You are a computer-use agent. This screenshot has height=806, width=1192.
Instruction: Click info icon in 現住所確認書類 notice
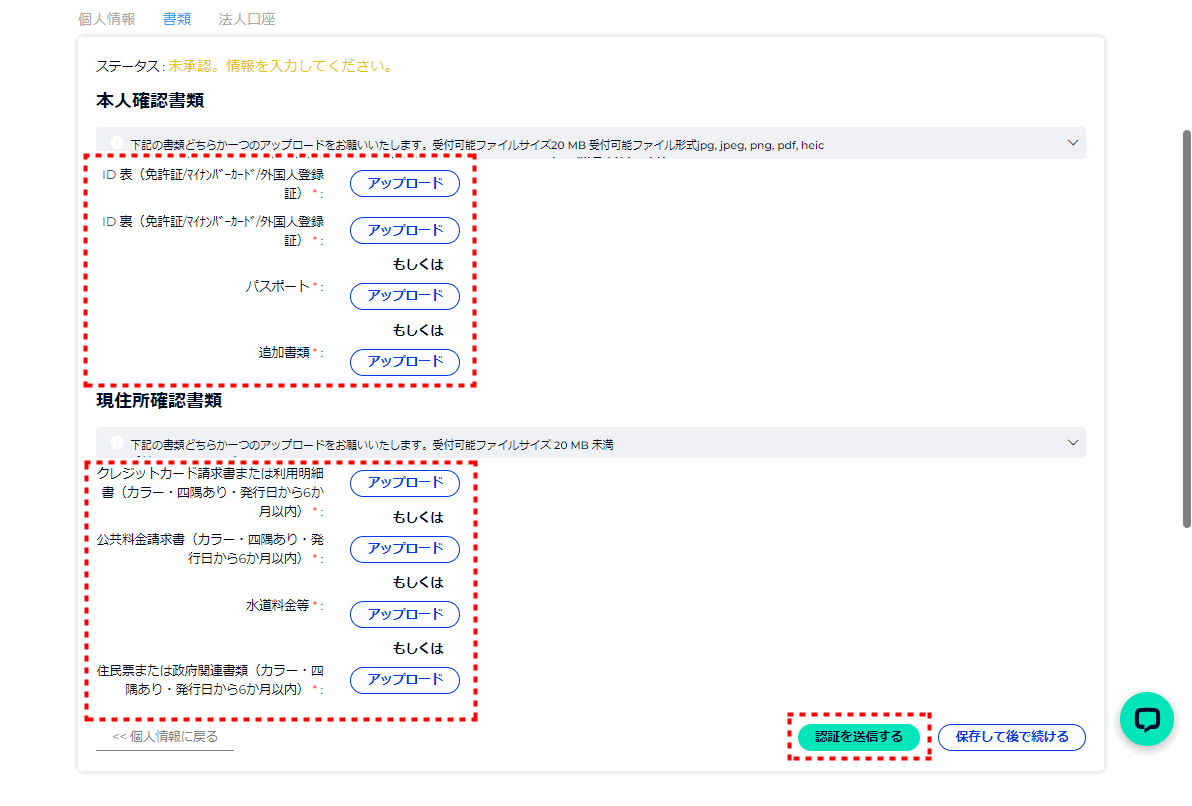click(117, 442)
